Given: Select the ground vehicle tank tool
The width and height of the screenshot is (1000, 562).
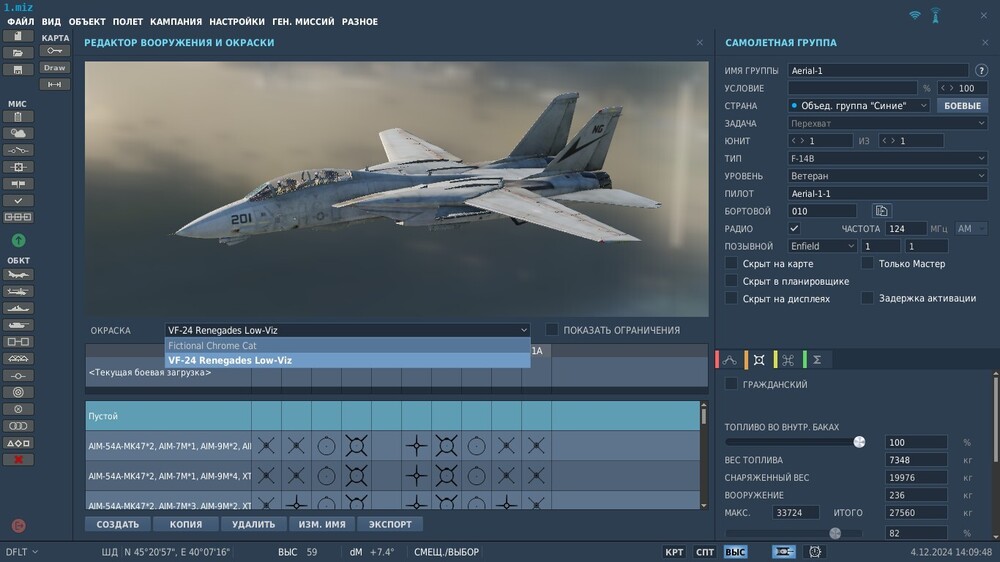Looking at the screenshot, I should (x=18, y=325).
